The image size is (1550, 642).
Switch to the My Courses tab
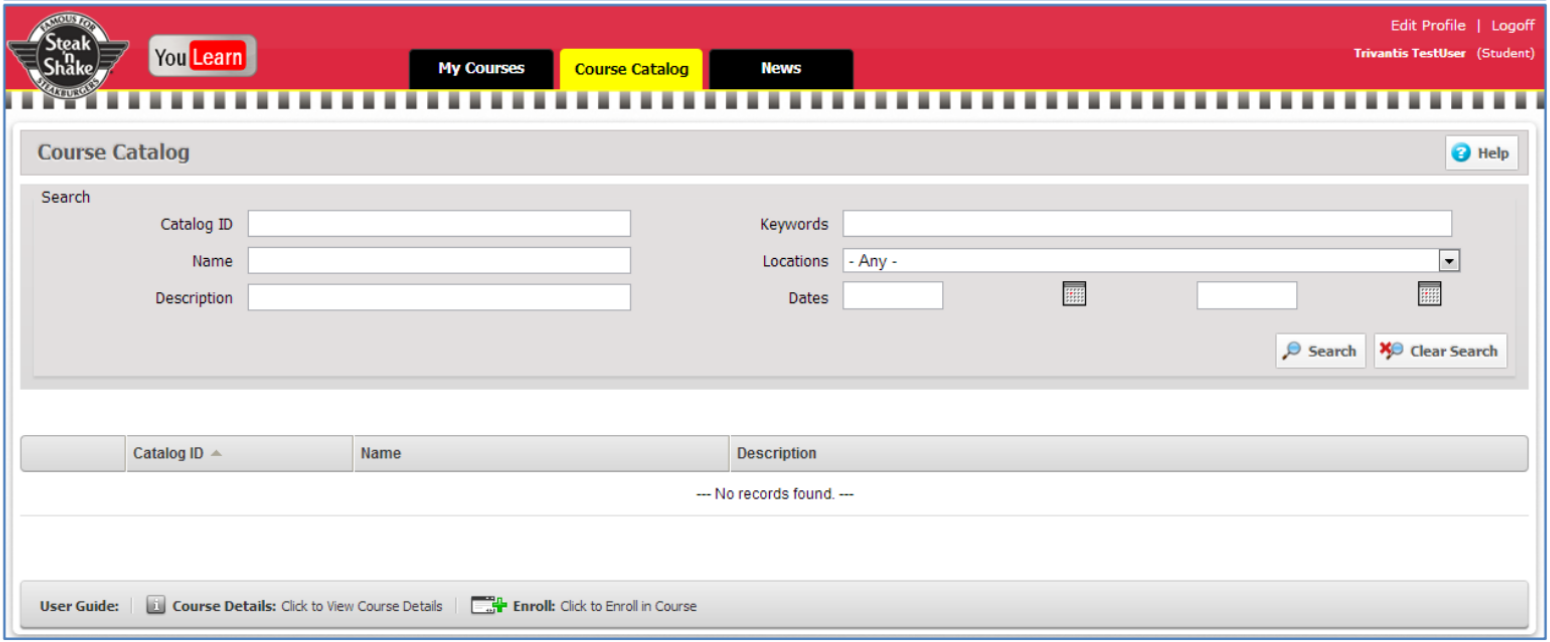[481, 69]
